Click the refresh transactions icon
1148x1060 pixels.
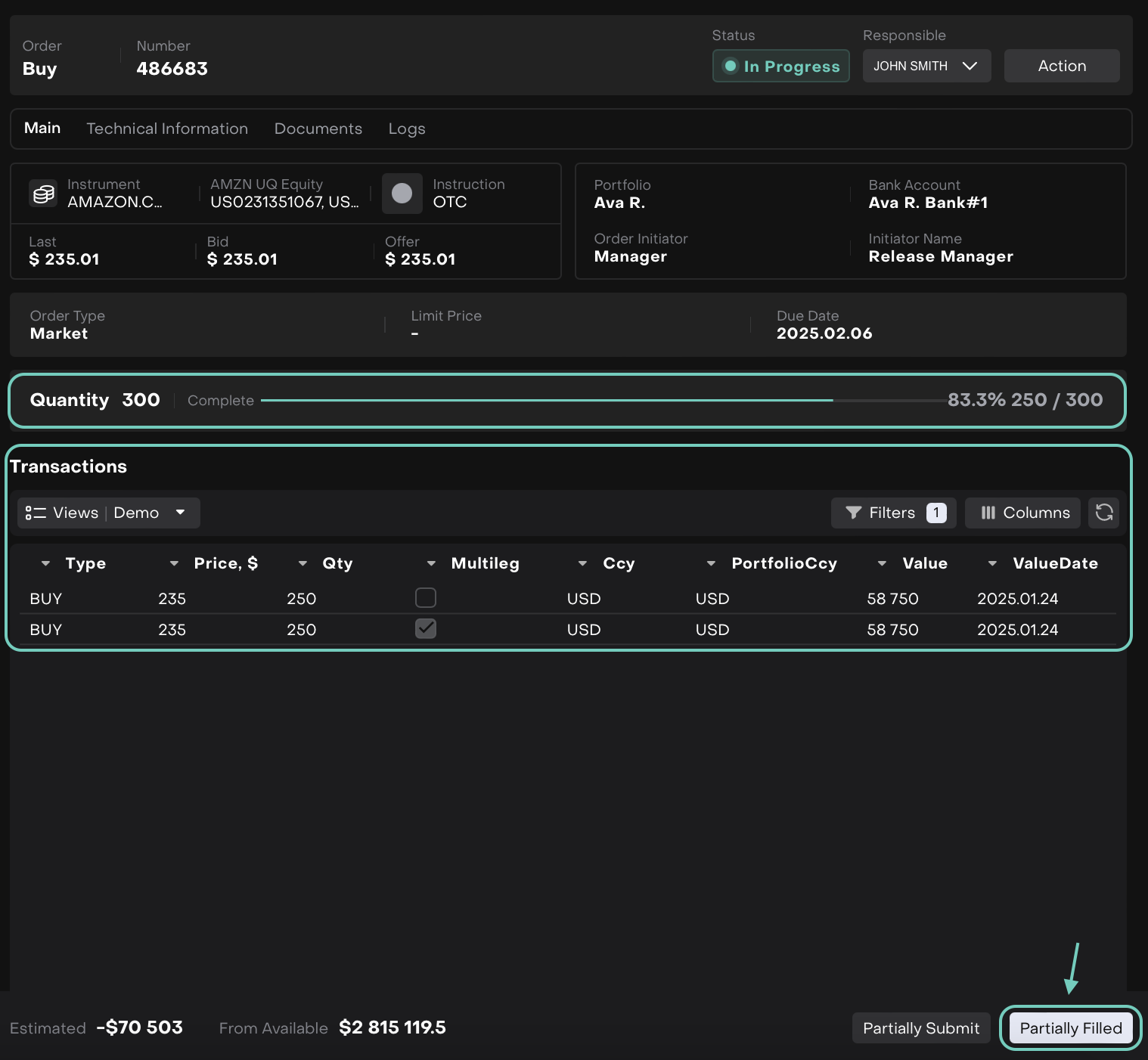coord(1103,513)
